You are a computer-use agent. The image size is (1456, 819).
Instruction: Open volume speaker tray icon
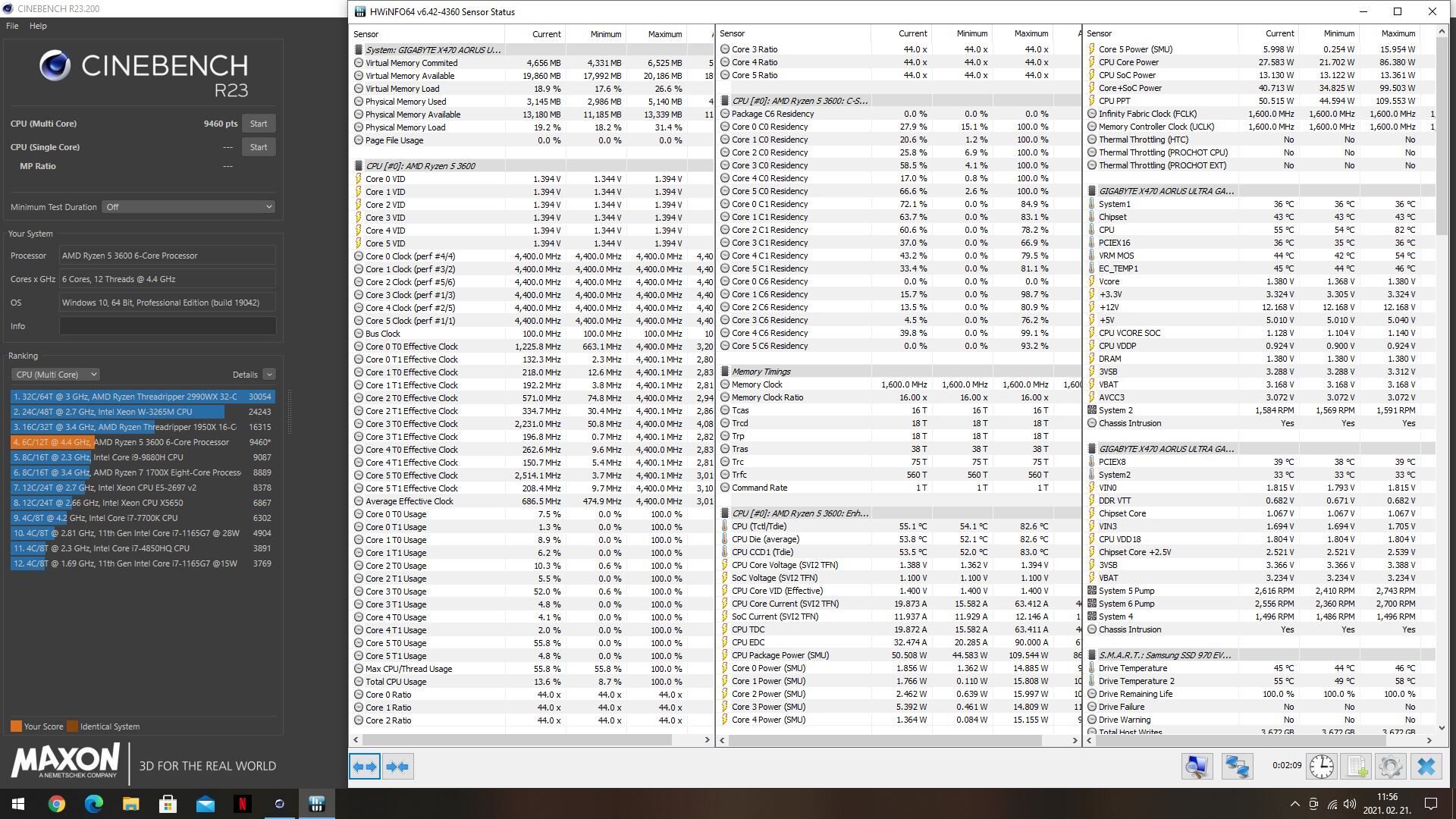click(x=1350, y=804)
